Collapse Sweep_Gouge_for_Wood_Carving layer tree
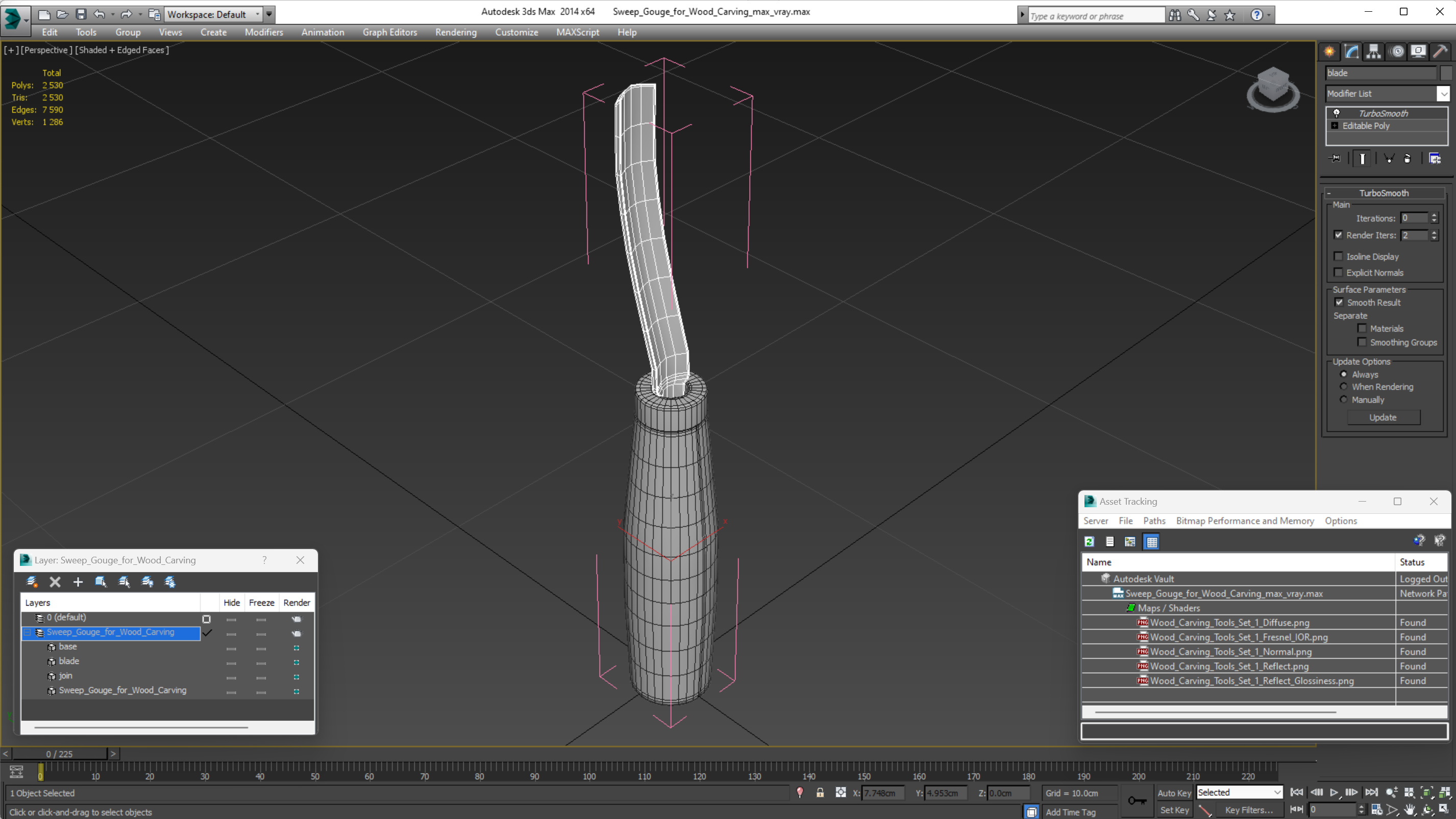 click(x=27, y=632)
